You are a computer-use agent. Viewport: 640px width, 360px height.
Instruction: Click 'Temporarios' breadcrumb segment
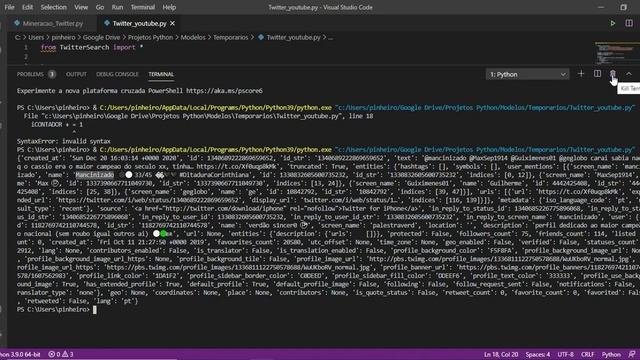[x=231, y=38]
